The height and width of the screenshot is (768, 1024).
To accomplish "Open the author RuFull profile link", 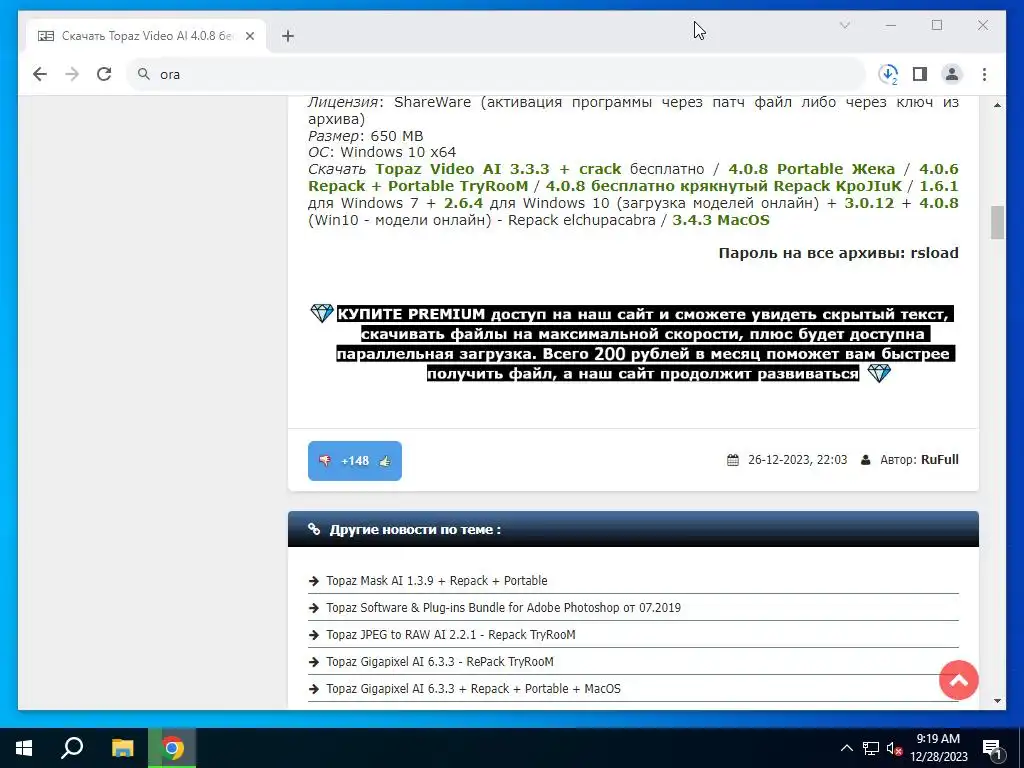I will click(x=940, y=460).
